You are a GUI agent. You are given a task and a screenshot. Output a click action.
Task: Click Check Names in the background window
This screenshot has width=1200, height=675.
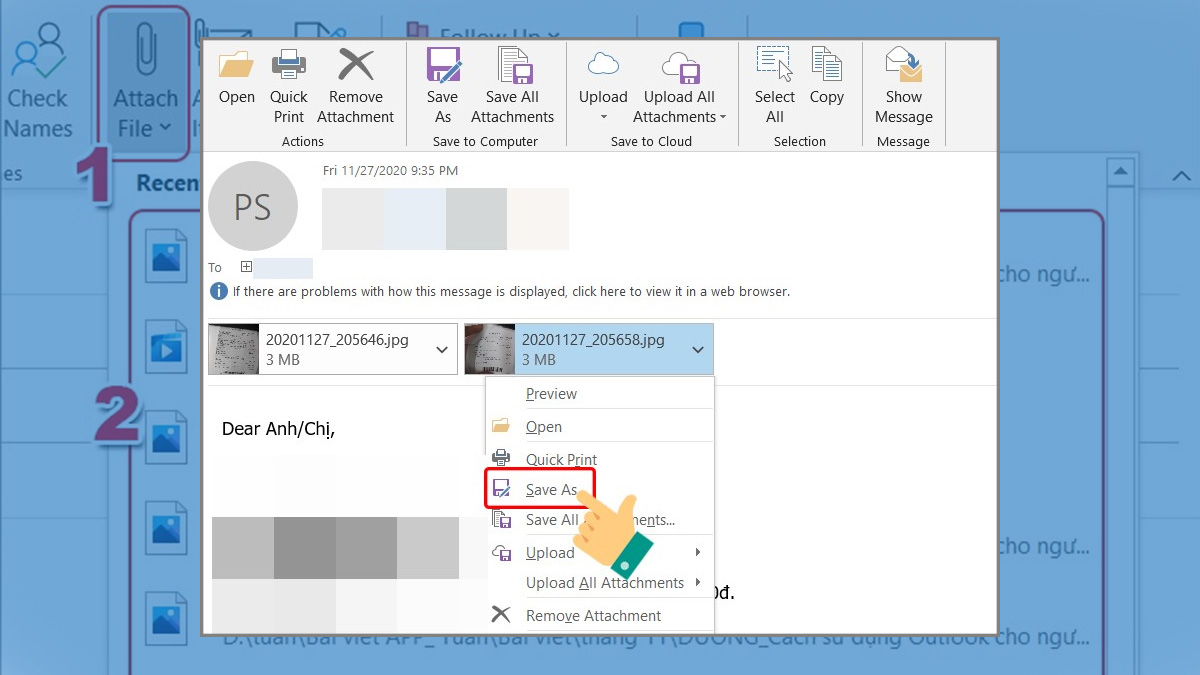click(x=38, y=82)
